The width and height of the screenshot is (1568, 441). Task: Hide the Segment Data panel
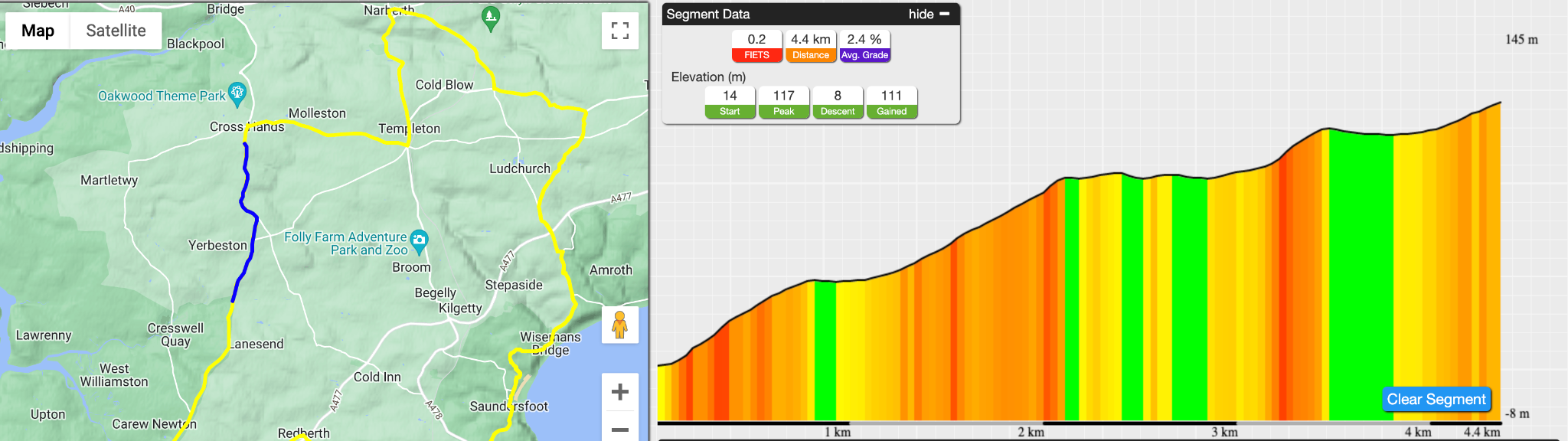point(921,14)
